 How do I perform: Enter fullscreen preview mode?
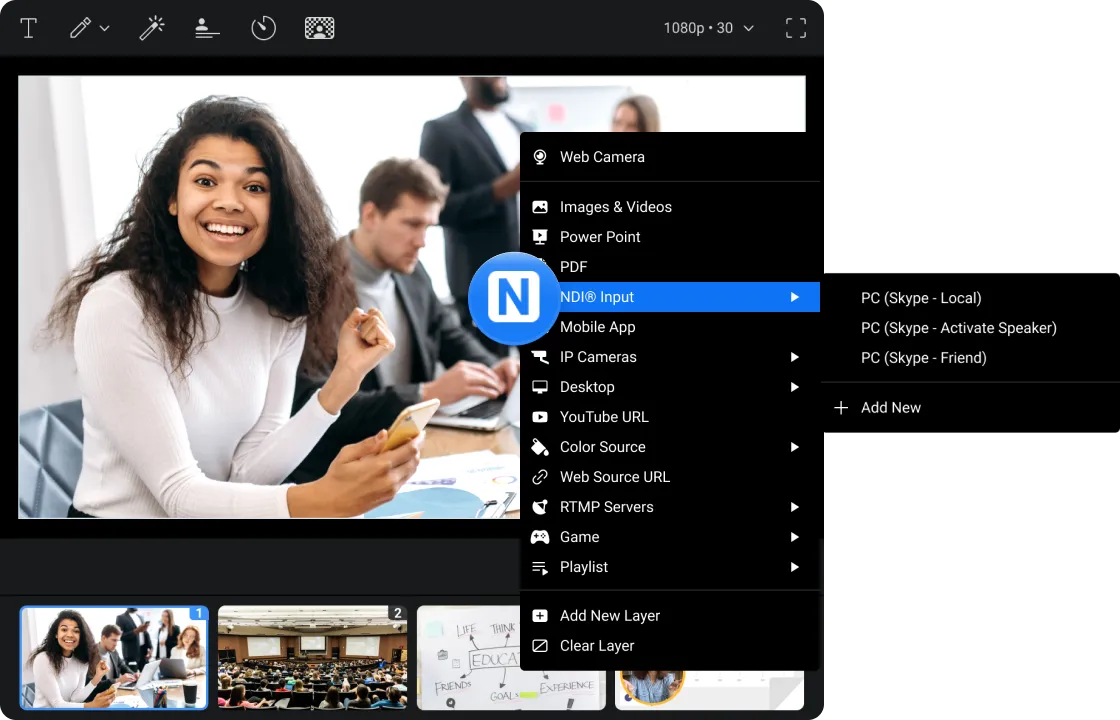[x=796, y=28]
